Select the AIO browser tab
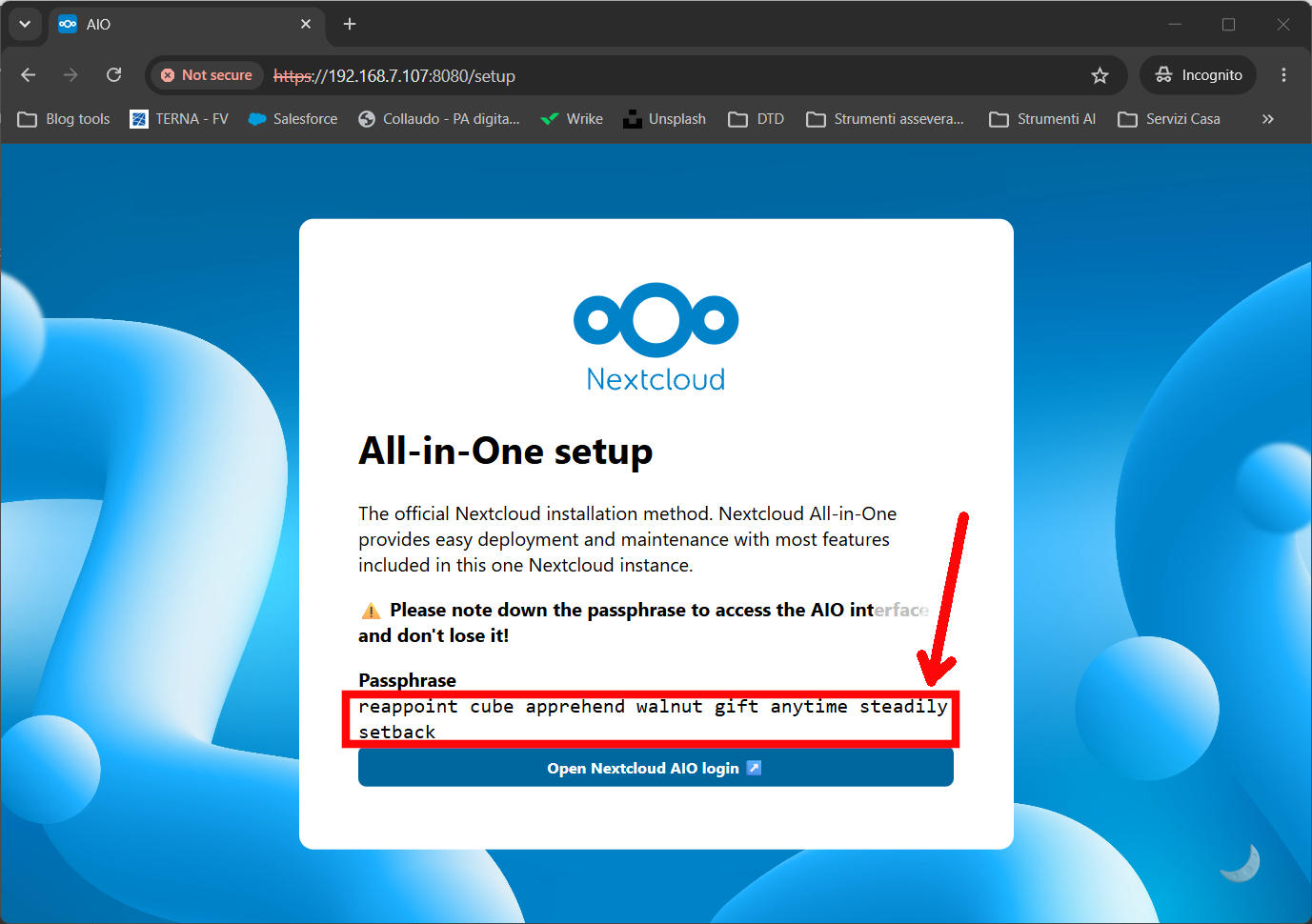1312x924 pixels. 186,25
